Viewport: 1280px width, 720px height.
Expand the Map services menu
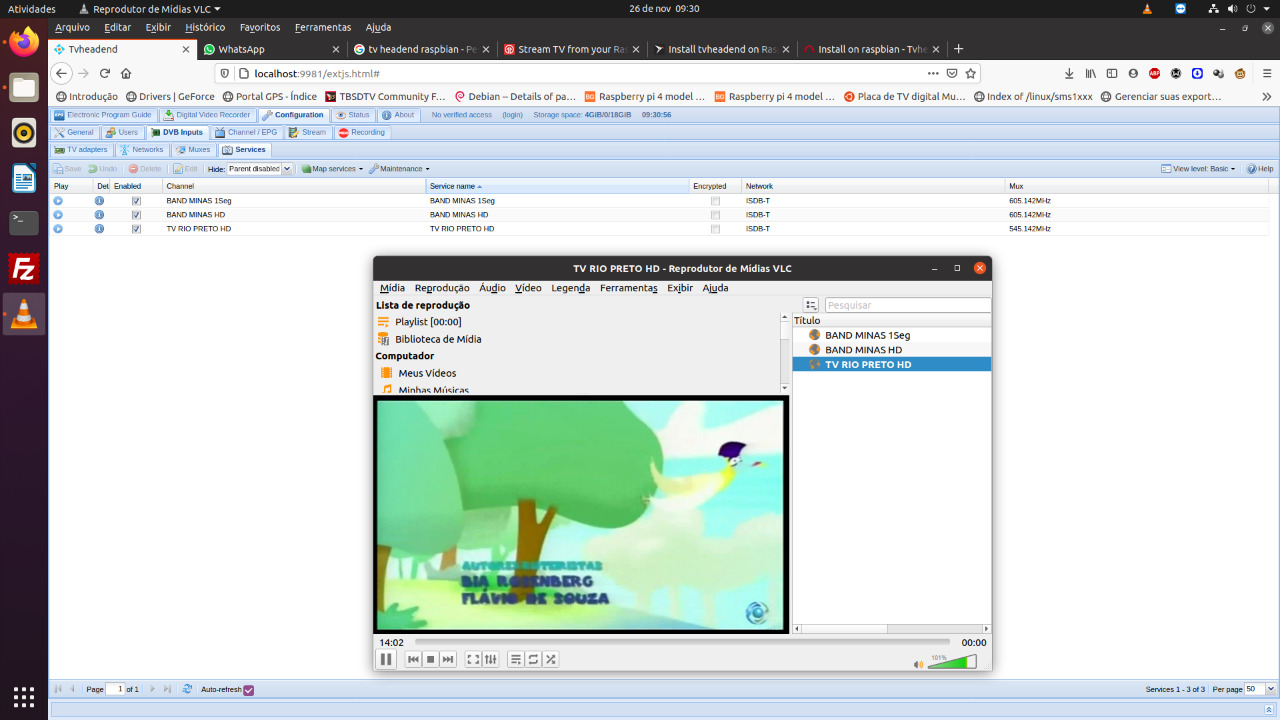click(333, 169)
